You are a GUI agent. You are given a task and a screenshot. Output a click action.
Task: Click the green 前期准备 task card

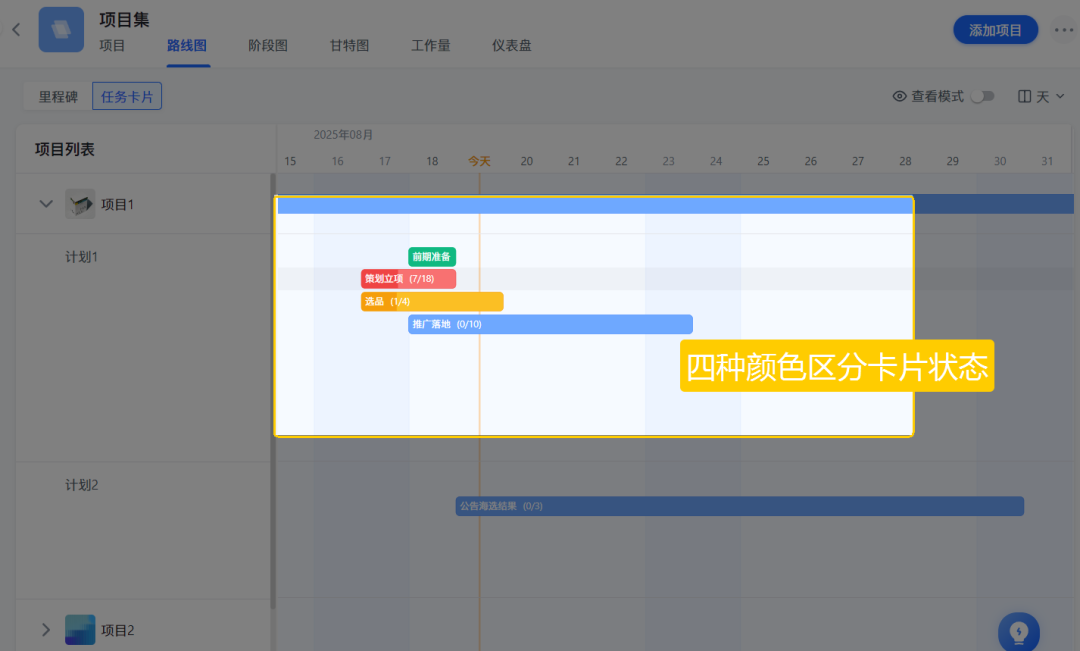point(431,257)
